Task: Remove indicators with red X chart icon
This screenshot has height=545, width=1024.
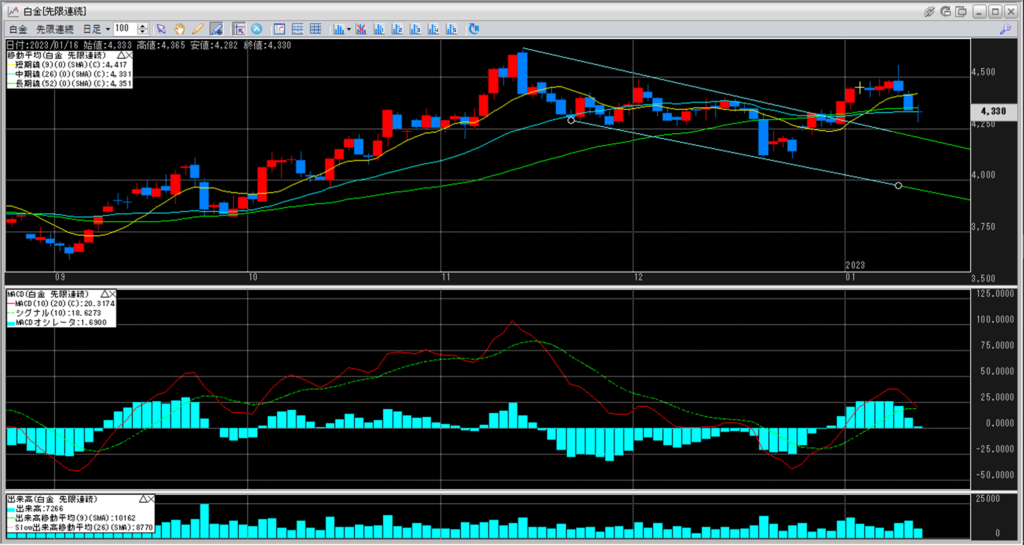Action: click(x=360, y=29)
